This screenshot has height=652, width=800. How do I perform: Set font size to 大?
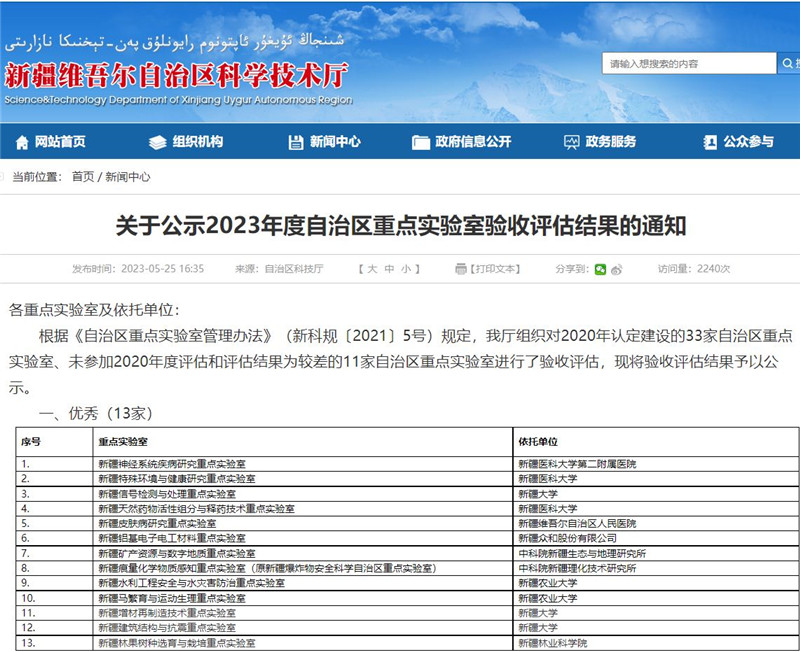[372, 269]
